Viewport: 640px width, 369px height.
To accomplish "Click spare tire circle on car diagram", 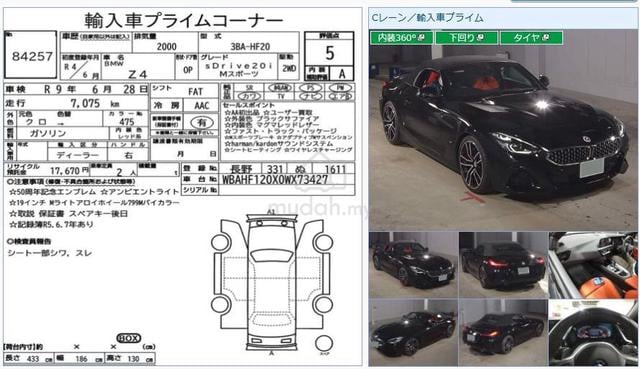I will [324, 344].
